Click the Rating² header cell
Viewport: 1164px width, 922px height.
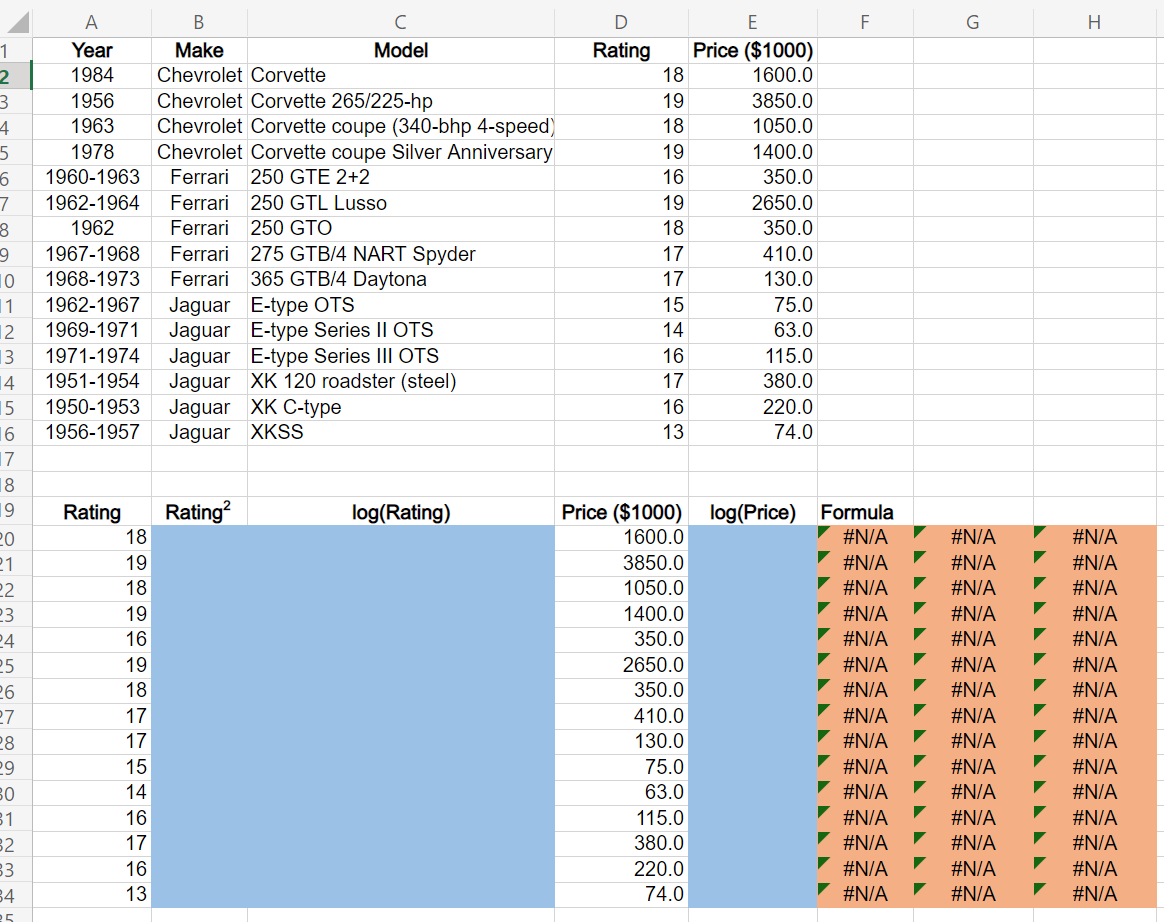click(x=198, y=511)
